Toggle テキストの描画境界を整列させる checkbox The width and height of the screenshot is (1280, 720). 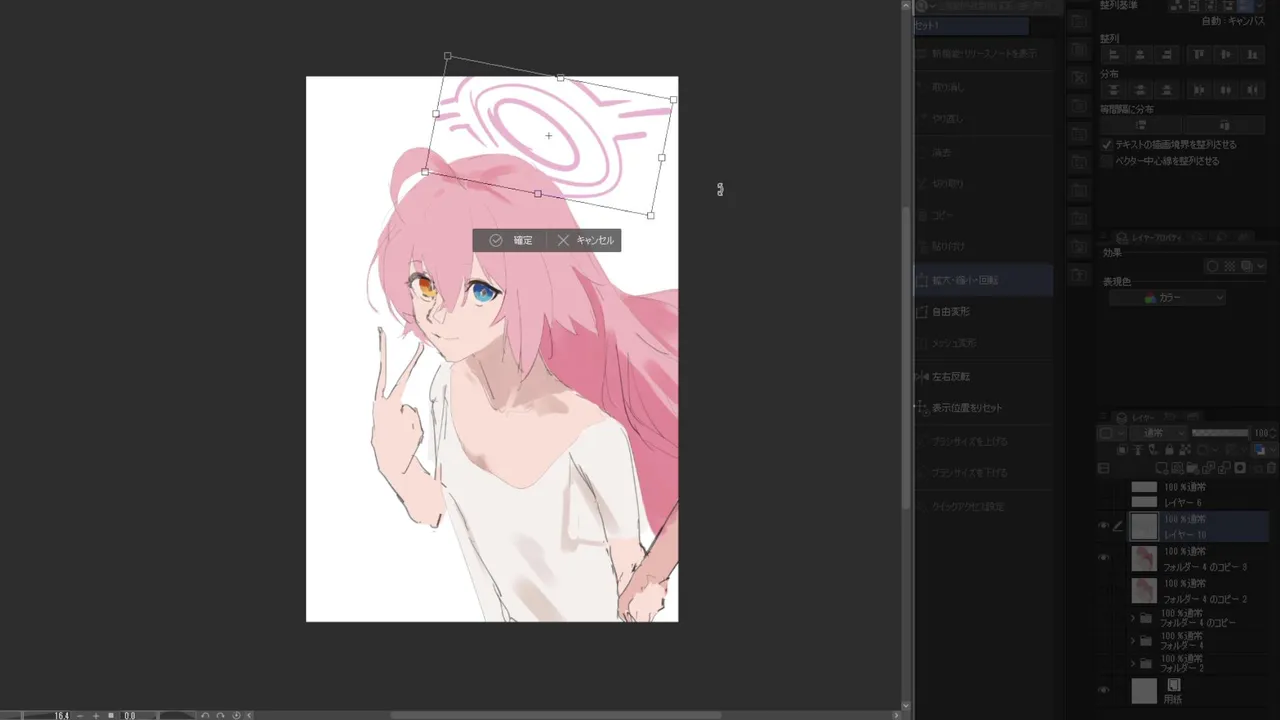[1106, 145]
